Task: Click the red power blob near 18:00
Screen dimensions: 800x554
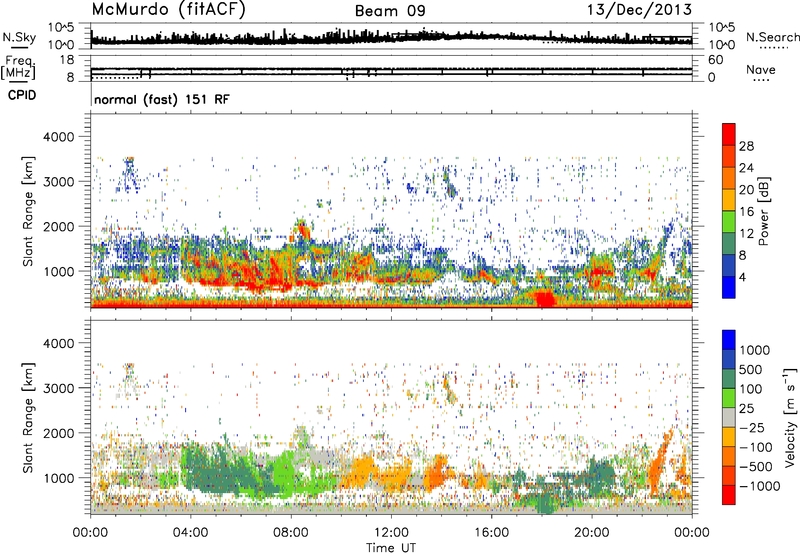Action: click(x=544, y=297)
